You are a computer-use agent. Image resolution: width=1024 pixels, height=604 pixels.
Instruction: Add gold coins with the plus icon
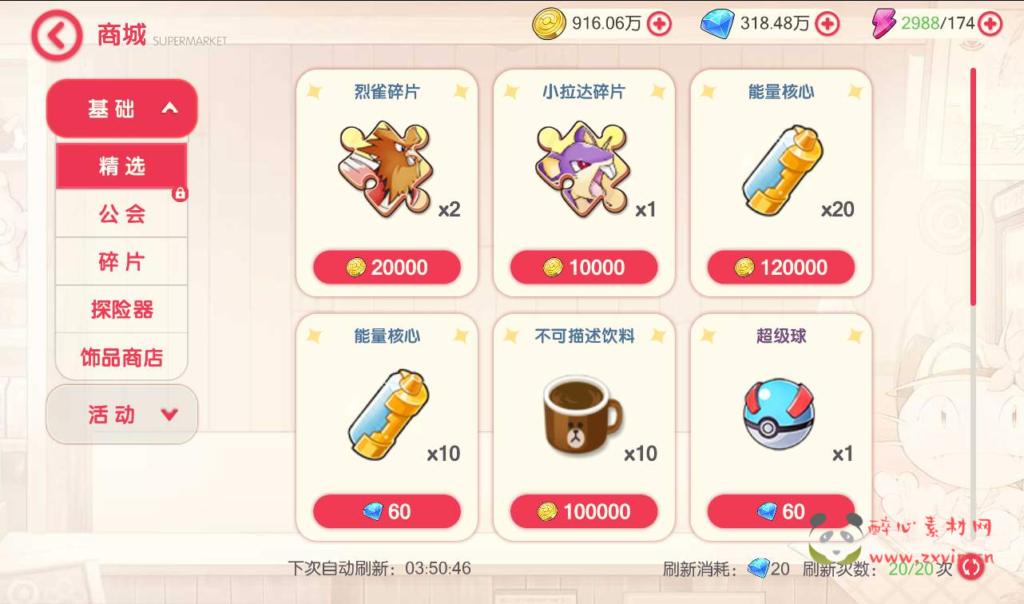659,24
